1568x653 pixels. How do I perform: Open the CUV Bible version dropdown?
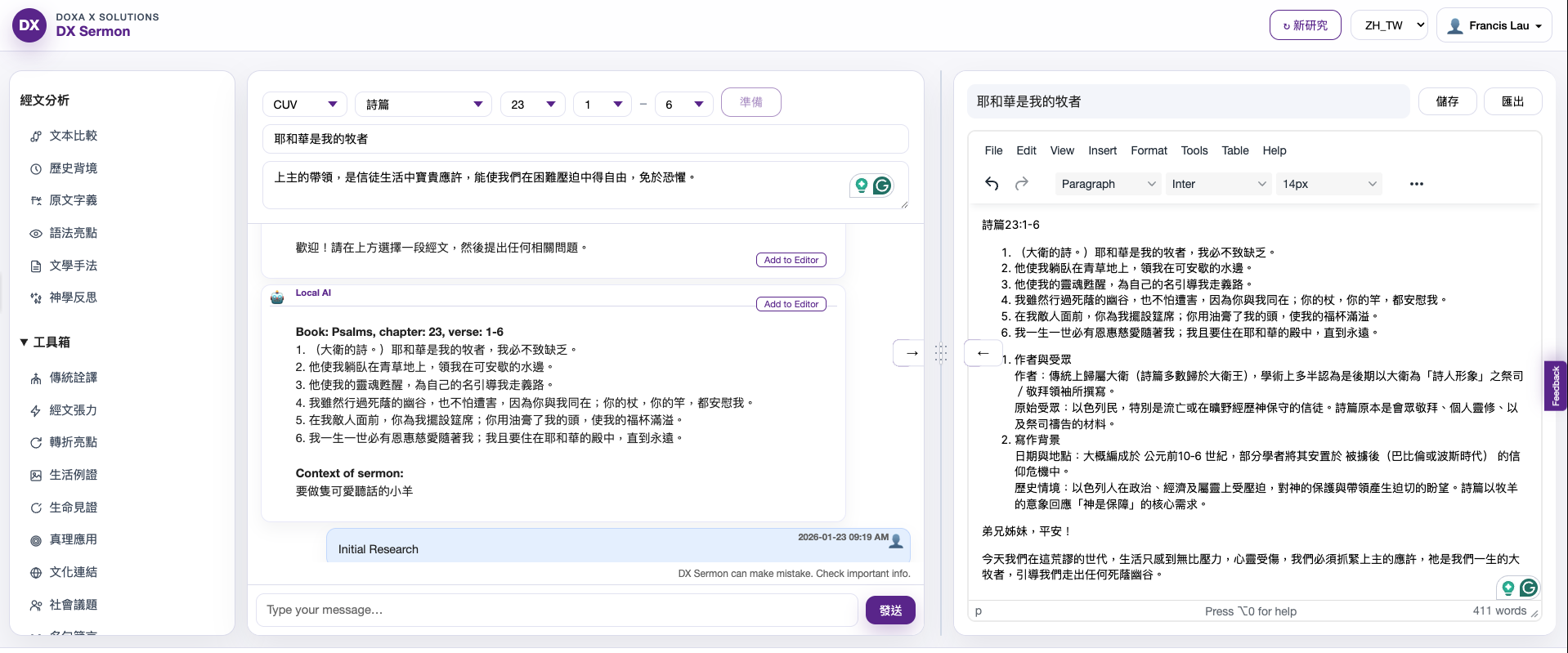tap(304, 105)
